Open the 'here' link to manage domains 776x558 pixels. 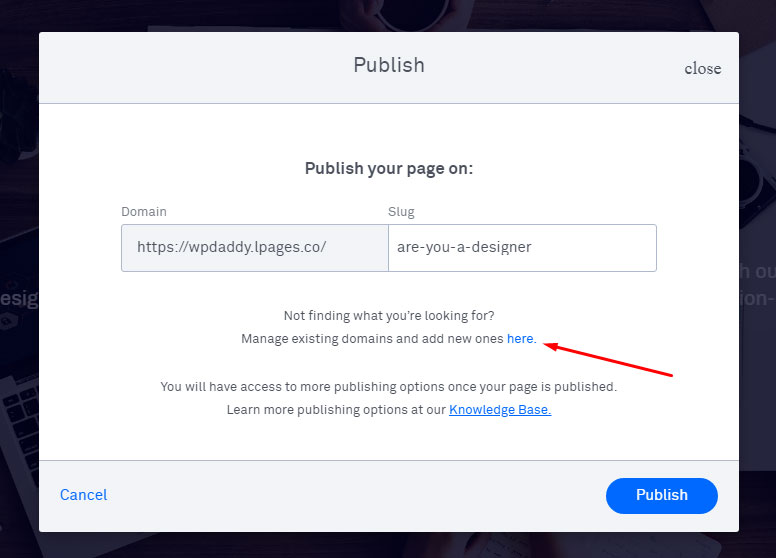521,338
